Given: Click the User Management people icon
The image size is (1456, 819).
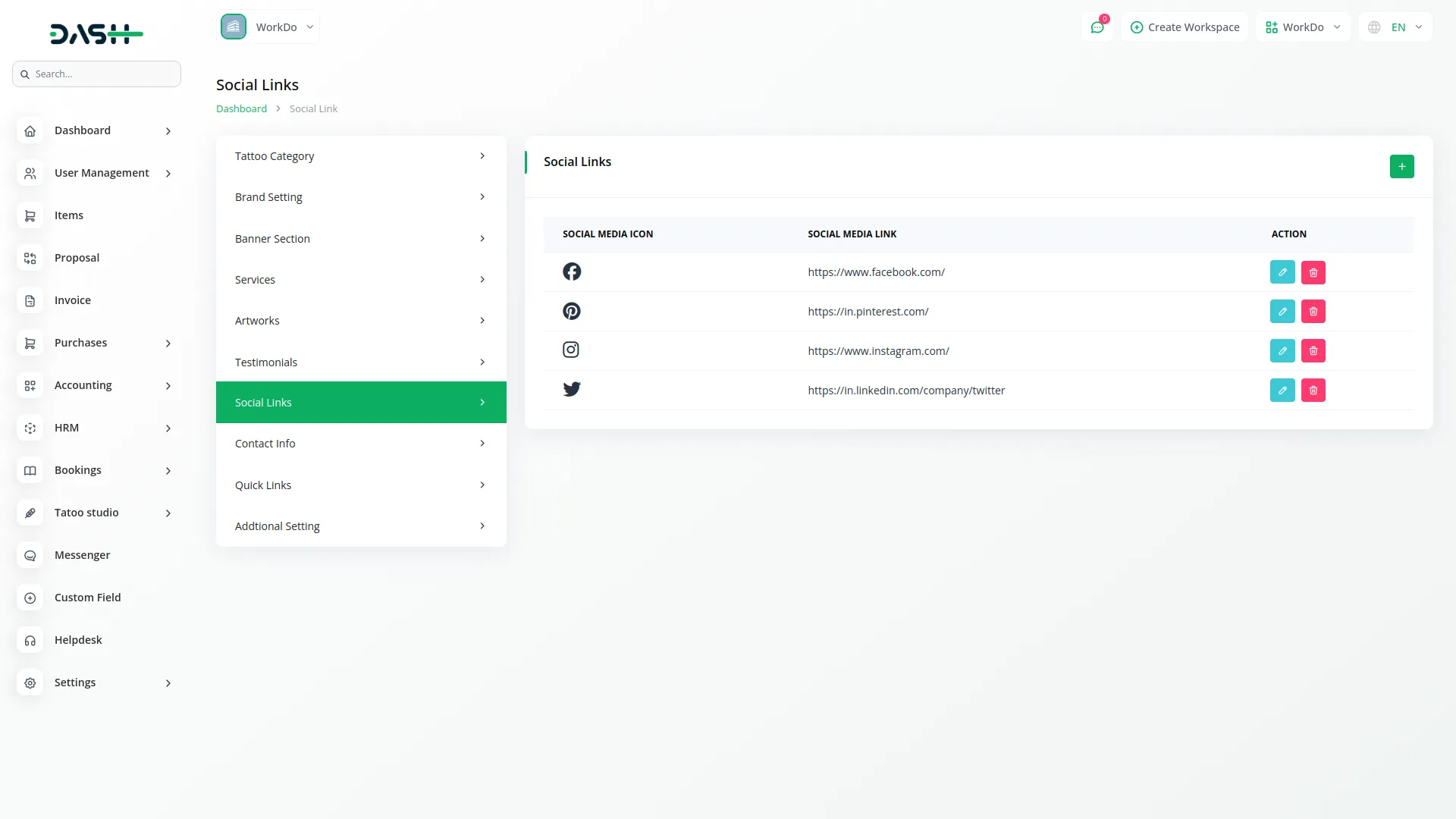Looking at the screenshot, I should tap(30, 173).
